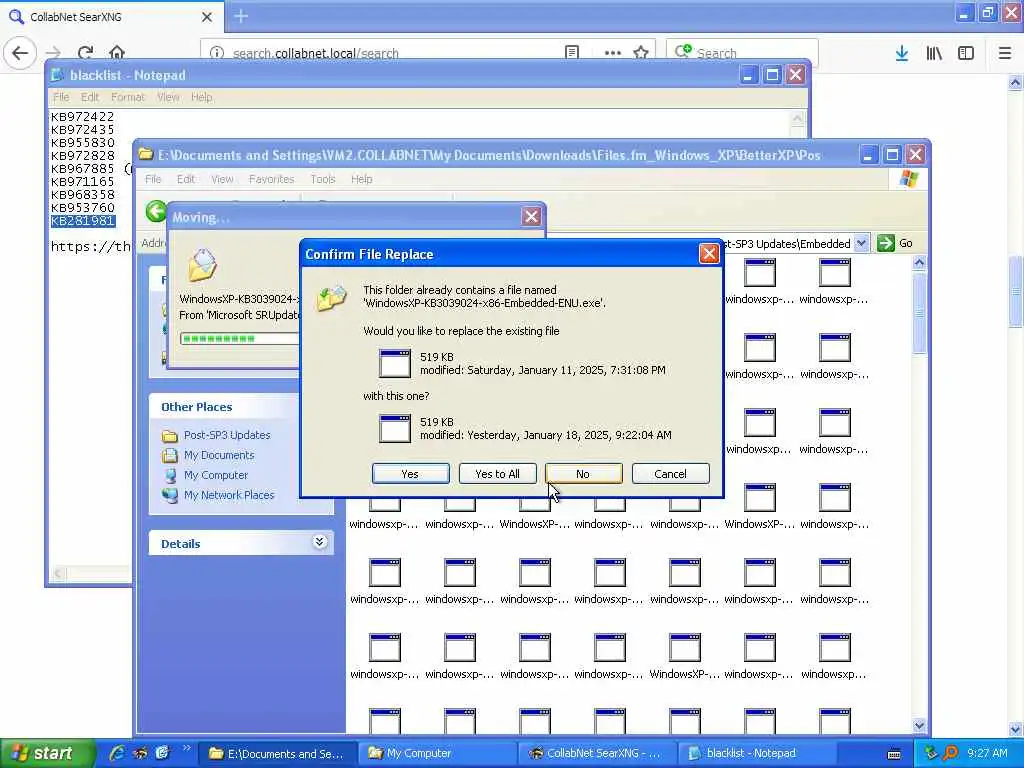Open My Computer in Other Places

(x=216, y=475)
